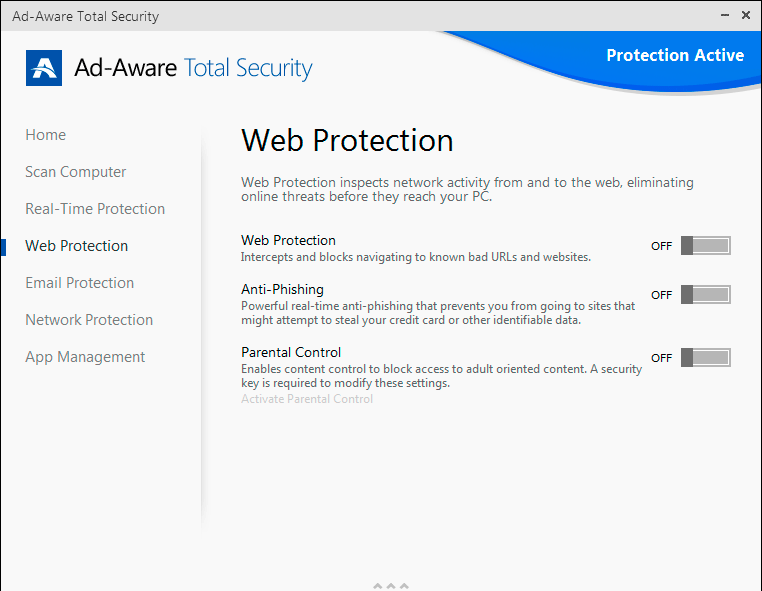Turn on the Web Protection switch
The height and width of the screenshot is (591, 762).
point(706,246)
